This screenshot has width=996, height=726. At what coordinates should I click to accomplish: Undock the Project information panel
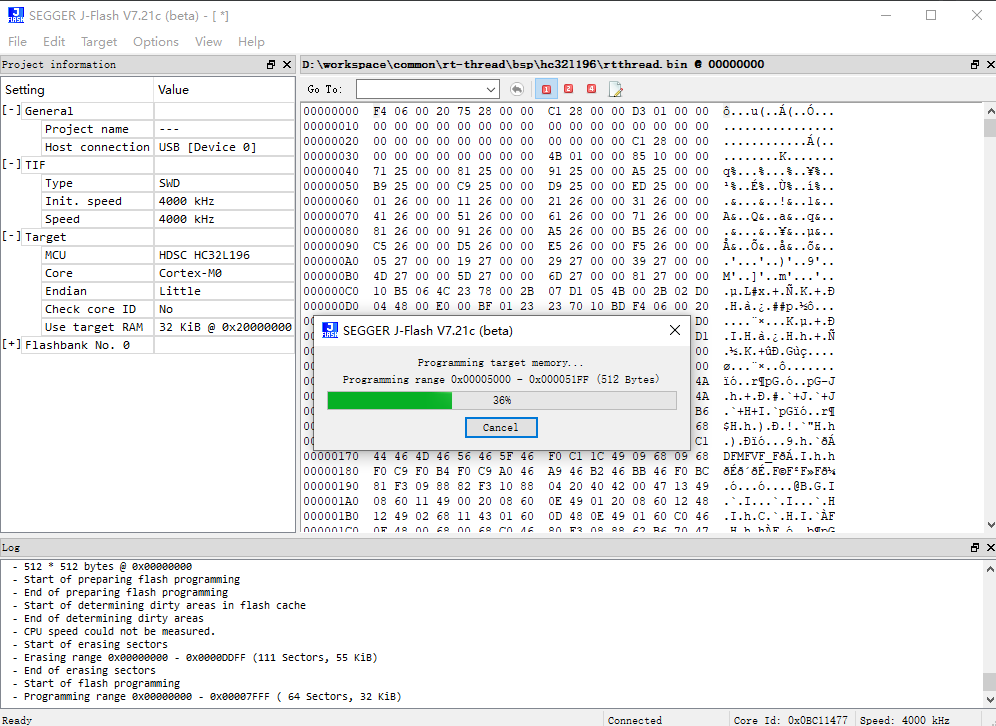(x=271, y=65)
